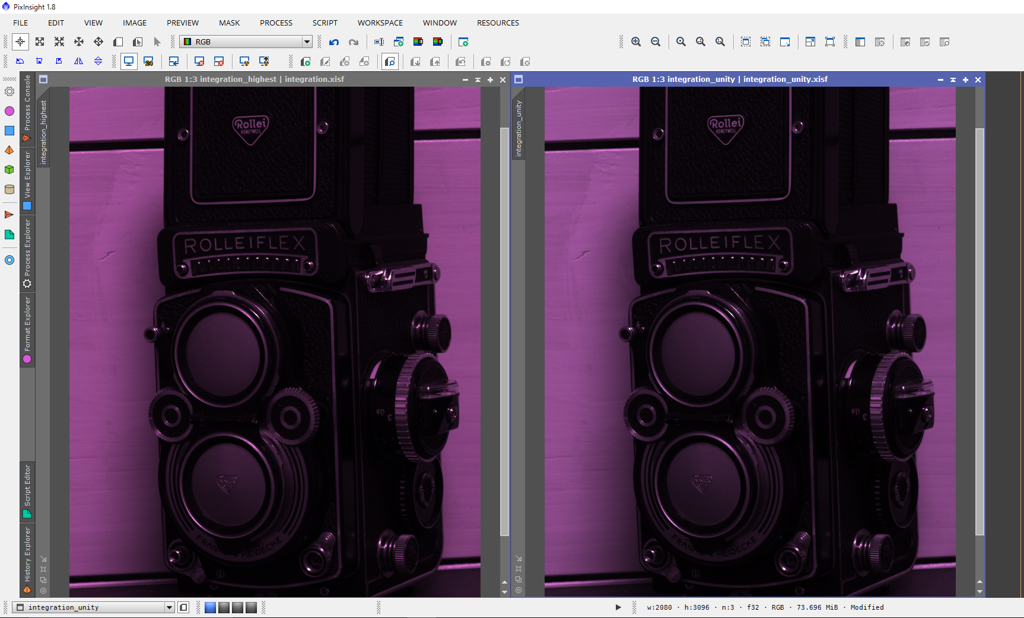
Task: Click vertical scrollbar of integration_unity window
Action: coord(980,332)
